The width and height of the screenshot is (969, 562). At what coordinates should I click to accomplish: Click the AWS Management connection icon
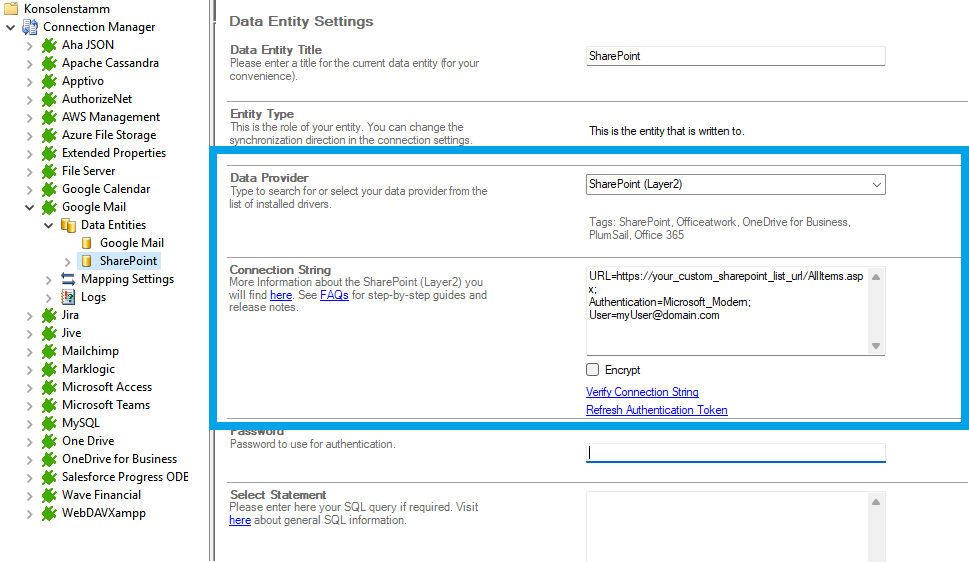(x=49, y=117)
